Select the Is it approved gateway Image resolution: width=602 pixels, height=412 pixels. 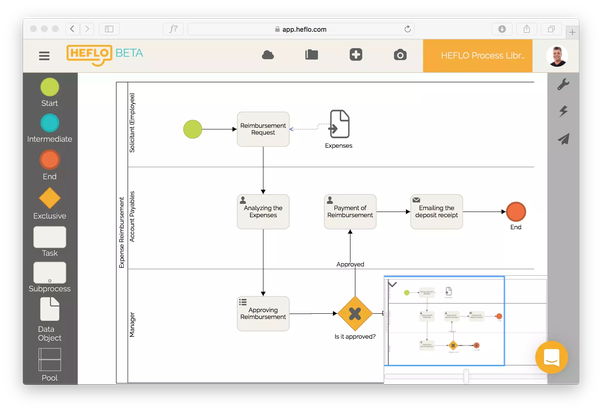[x=355, y=314]
